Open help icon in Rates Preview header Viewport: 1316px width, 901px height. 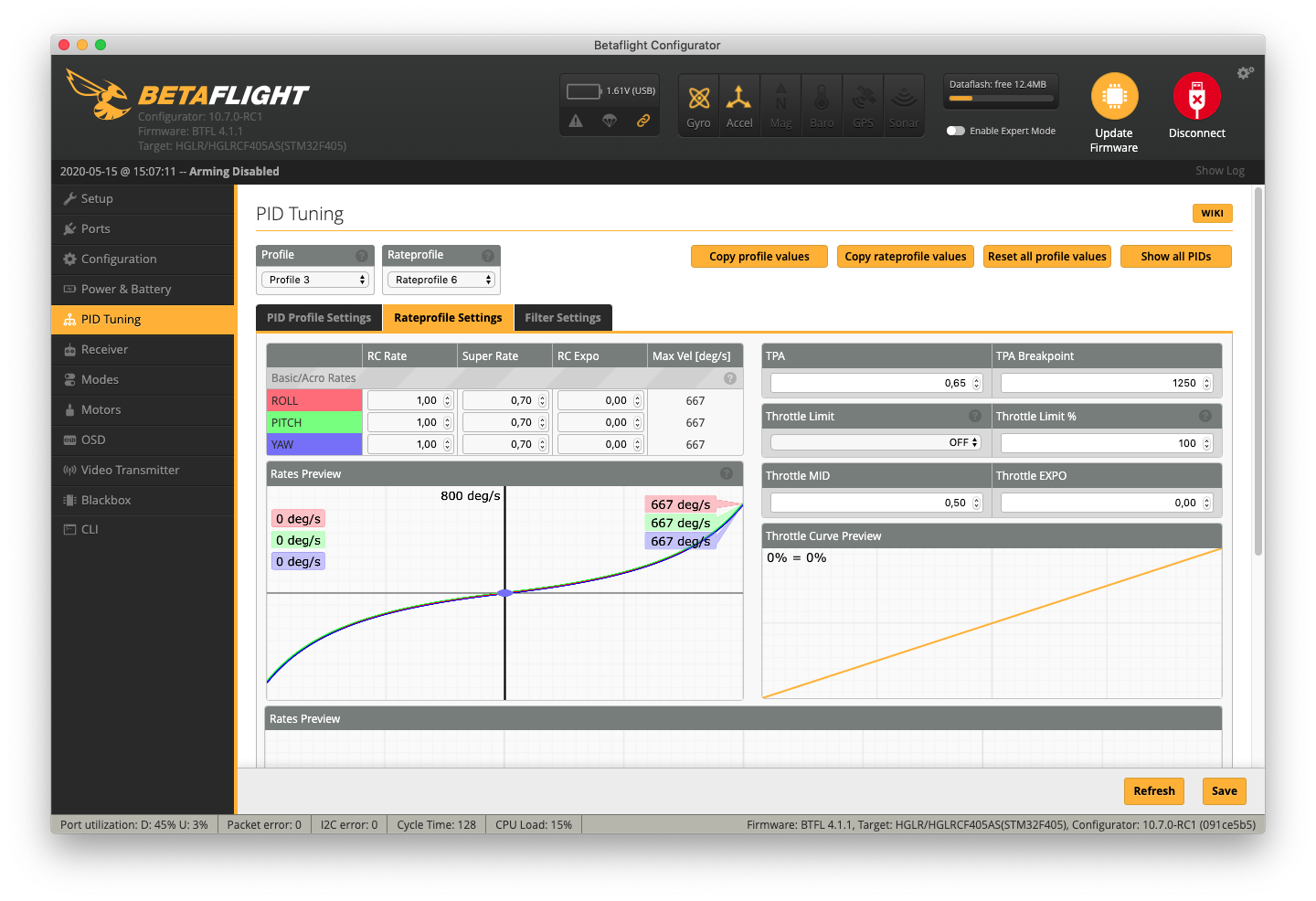point(727,473)
